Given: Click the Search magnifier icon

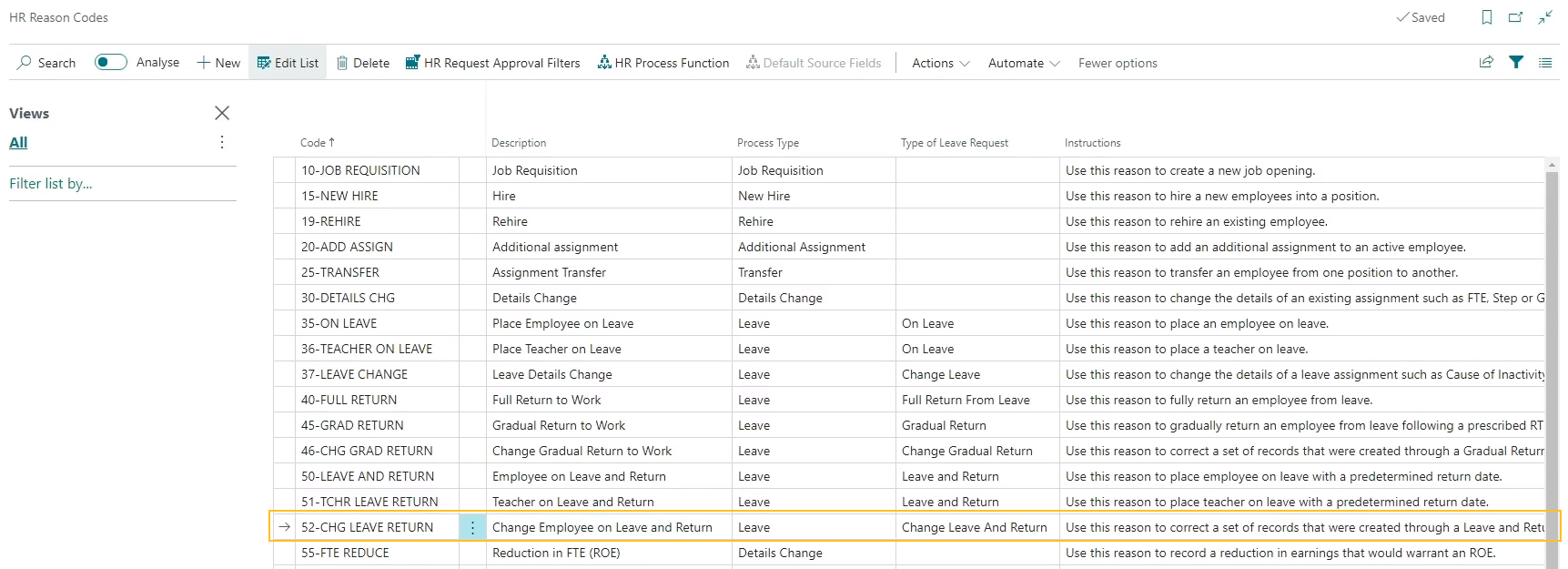Looking at the screenshot, I should pos(24,63).
